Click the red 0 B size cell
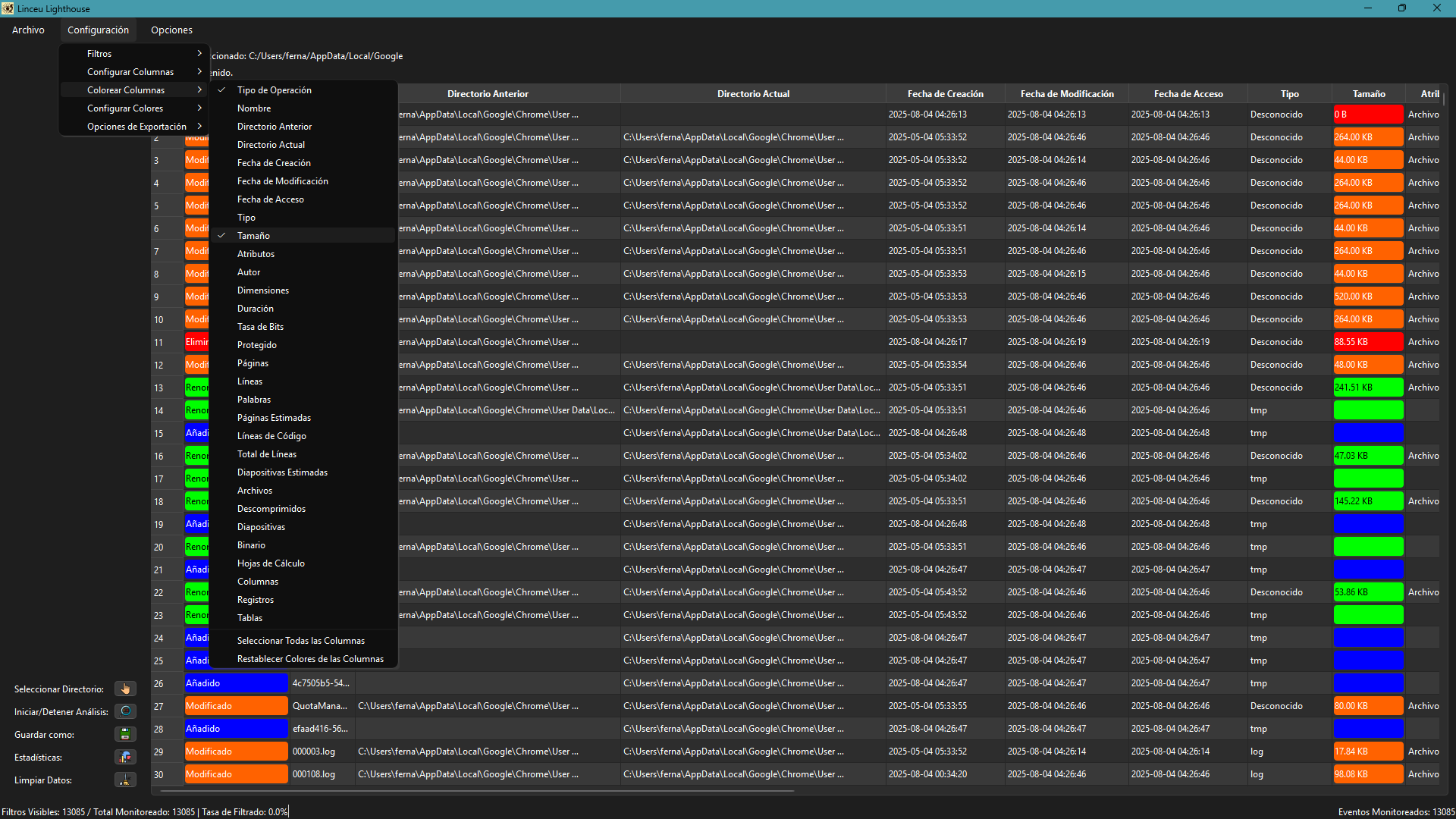 (1368, 115)
